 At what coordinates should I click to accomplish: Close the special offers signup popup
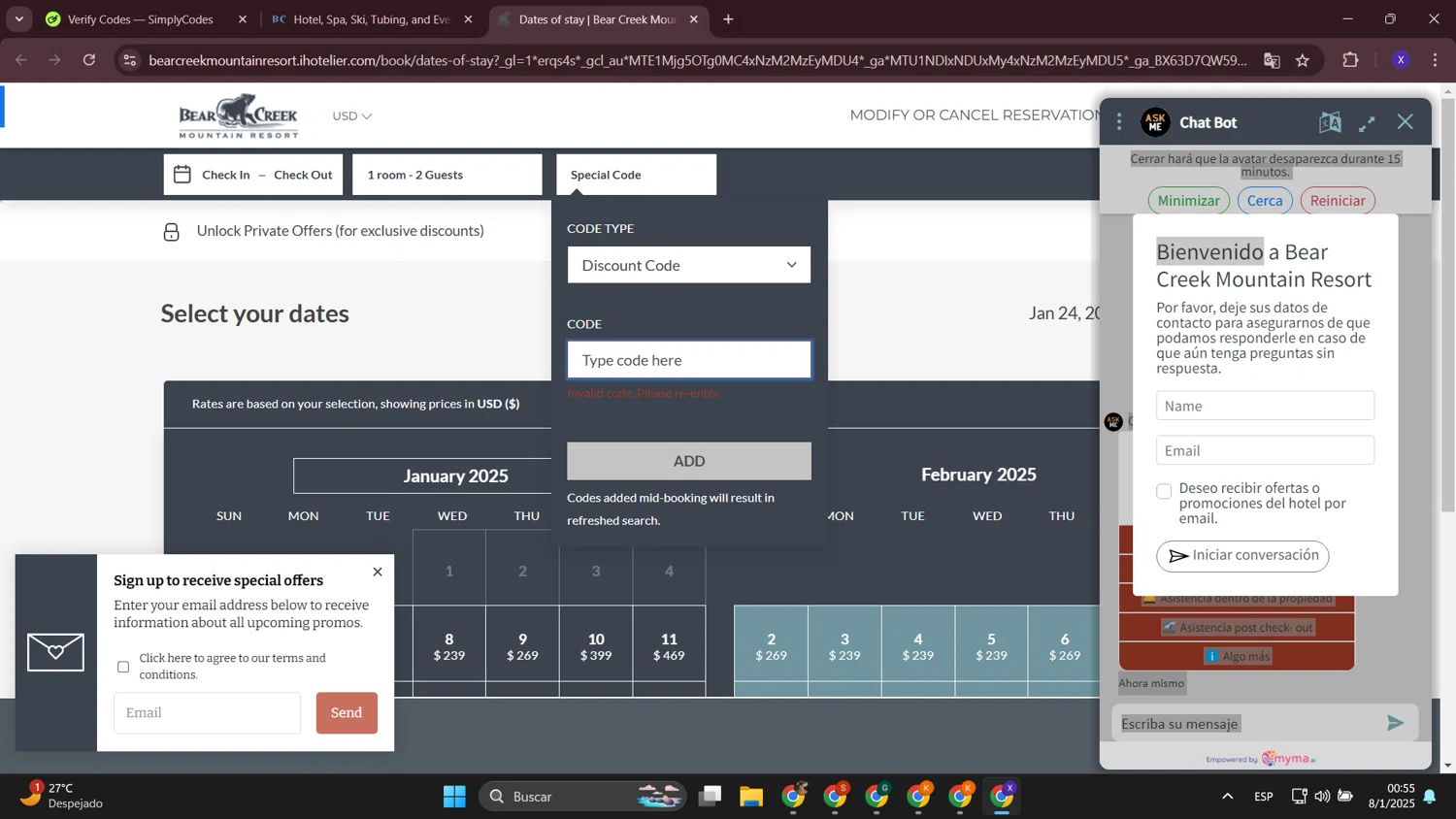[x=378, y=572]
